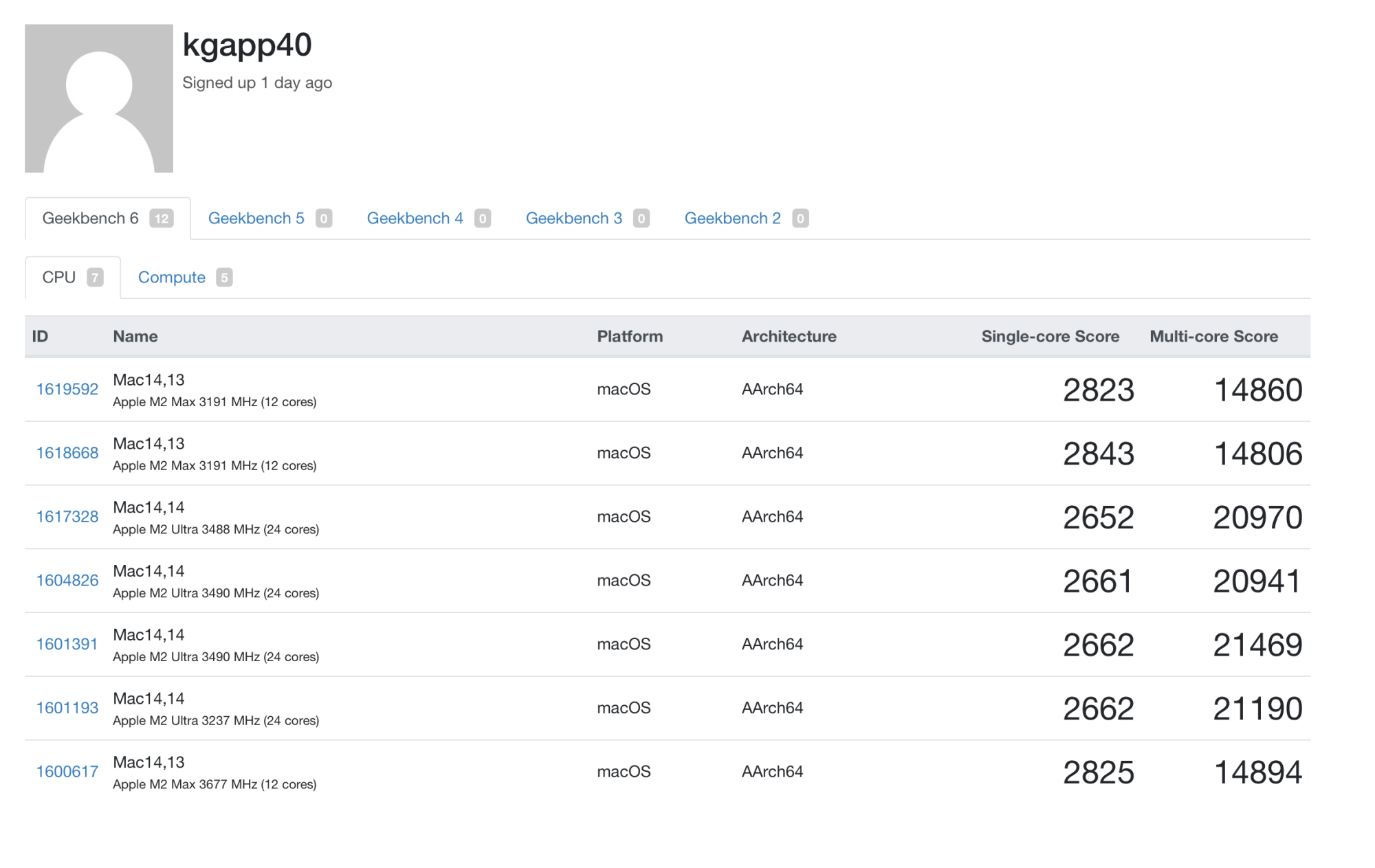Click single-core score 2843
This screenshot has height=868, width=1375.
point(1099,454)
